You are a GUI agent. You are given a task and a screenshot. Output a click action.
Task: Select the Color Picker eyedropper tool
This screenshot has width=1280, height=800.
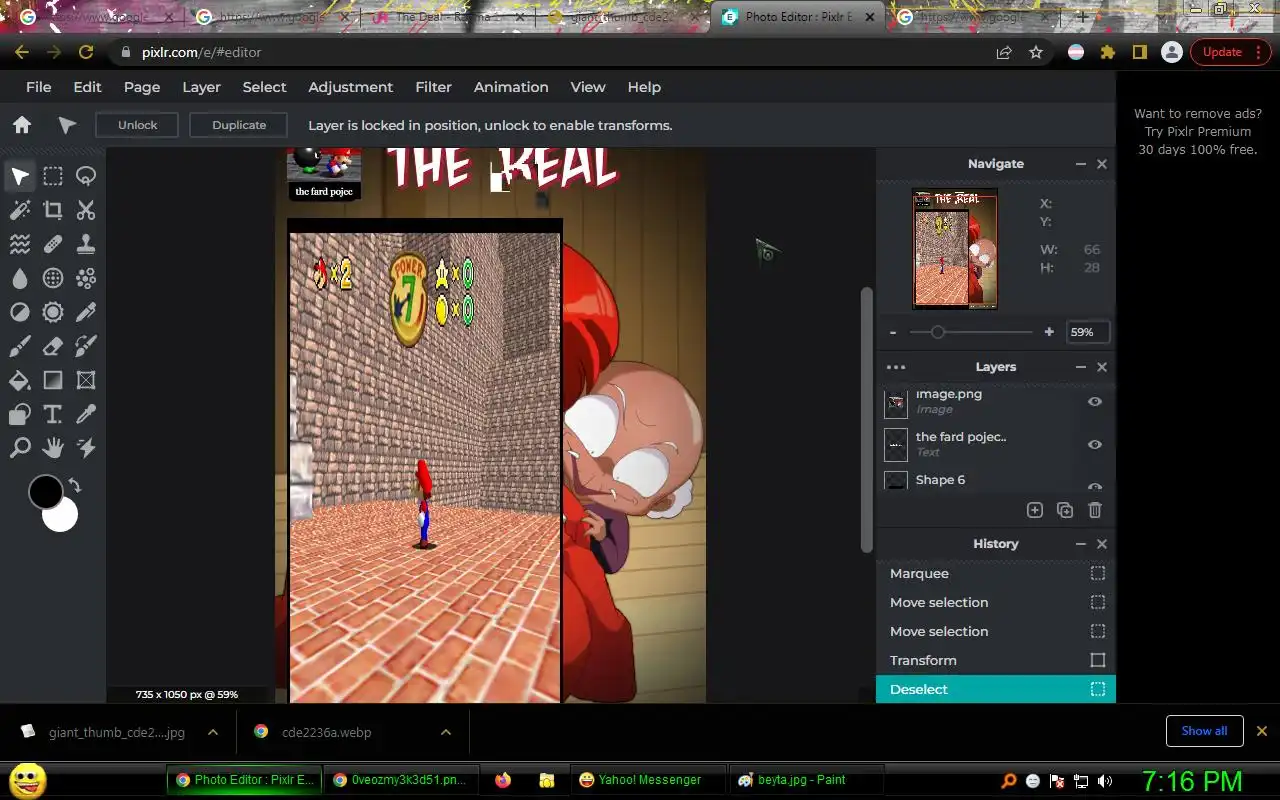pyautogui.click(x=86, y=414)
